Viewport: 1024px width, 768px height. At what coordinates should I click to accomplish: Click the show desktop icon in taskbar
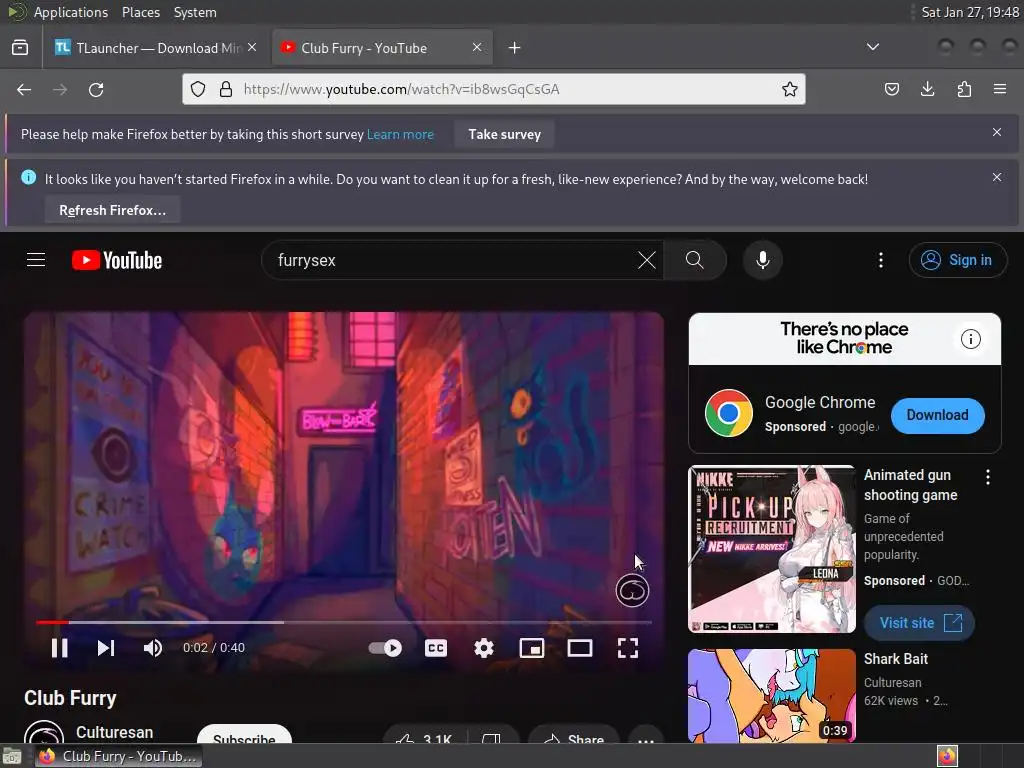12,756
